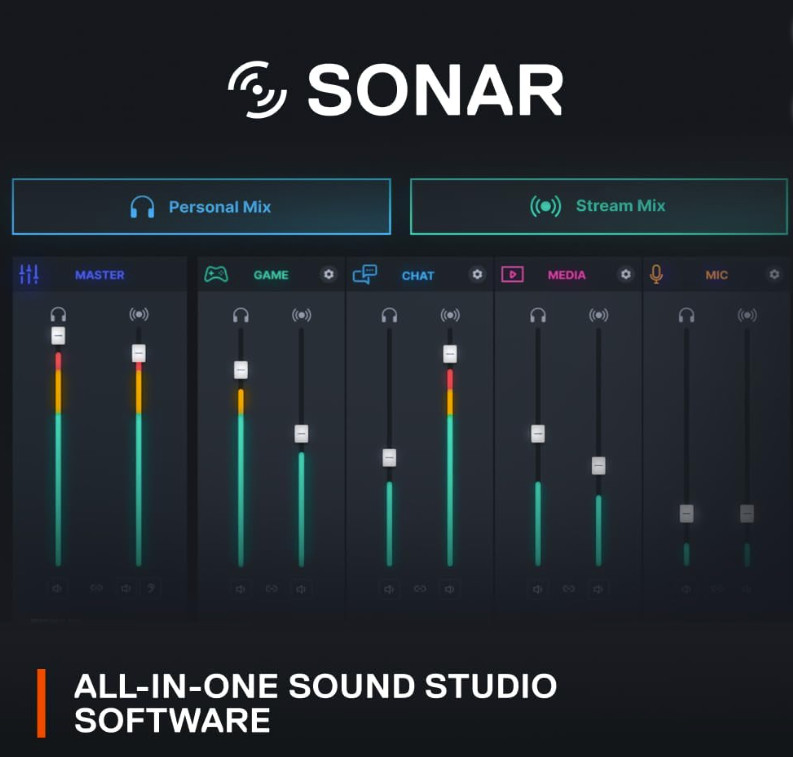Image resolution: width=793 pixels, height=757 pixels.
Task: Mute Chat in the personal mix
Action: (x=389, y=589)
